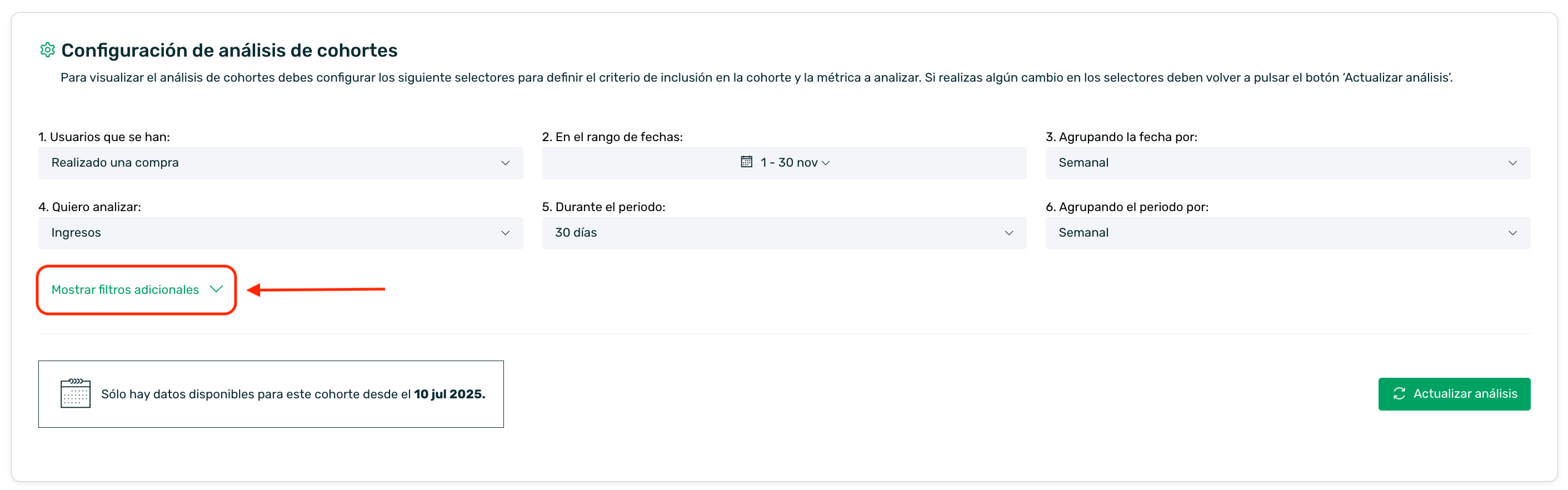Viewport: 1568px width, 490px height.
Task: Open the Quiero analizar Ingresos dropdown
Action: 280,233
